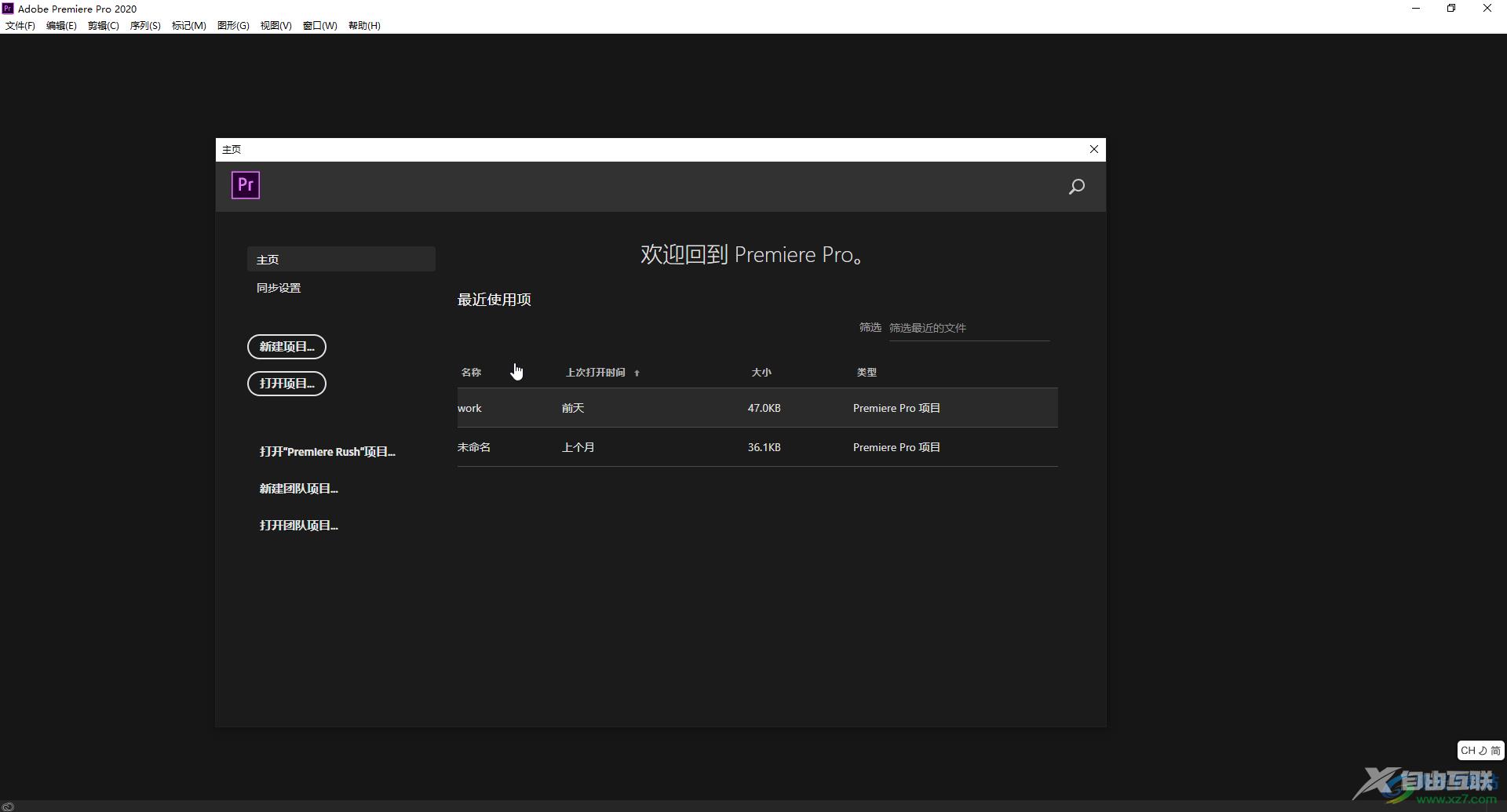
Task: Click the 上个月 date cell
Action: 578,447
